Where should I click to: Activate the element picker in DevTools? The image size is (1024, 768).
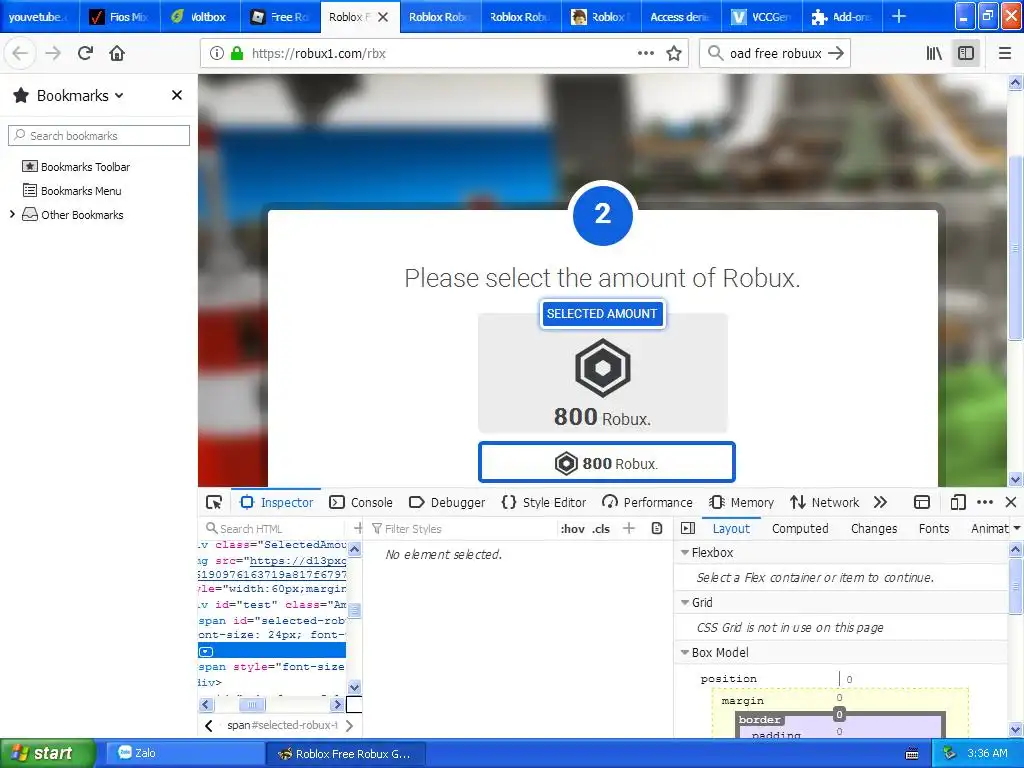click(x=214, y=502)
